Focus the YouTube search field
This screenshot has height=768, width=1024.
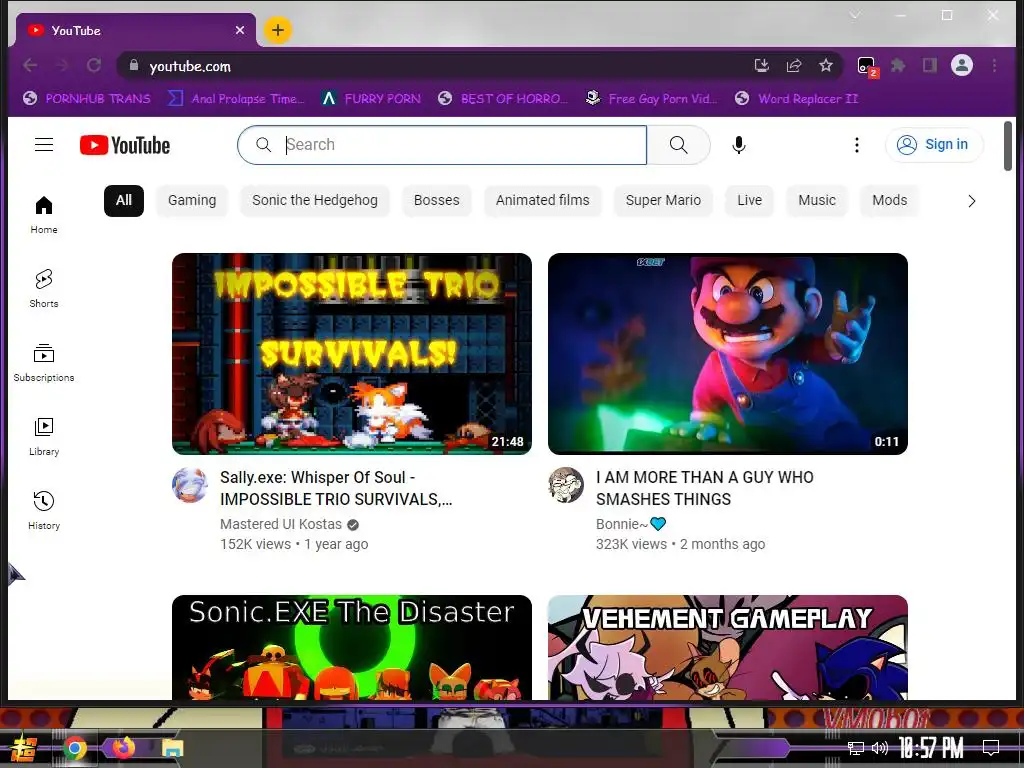[x=442, y=145]
